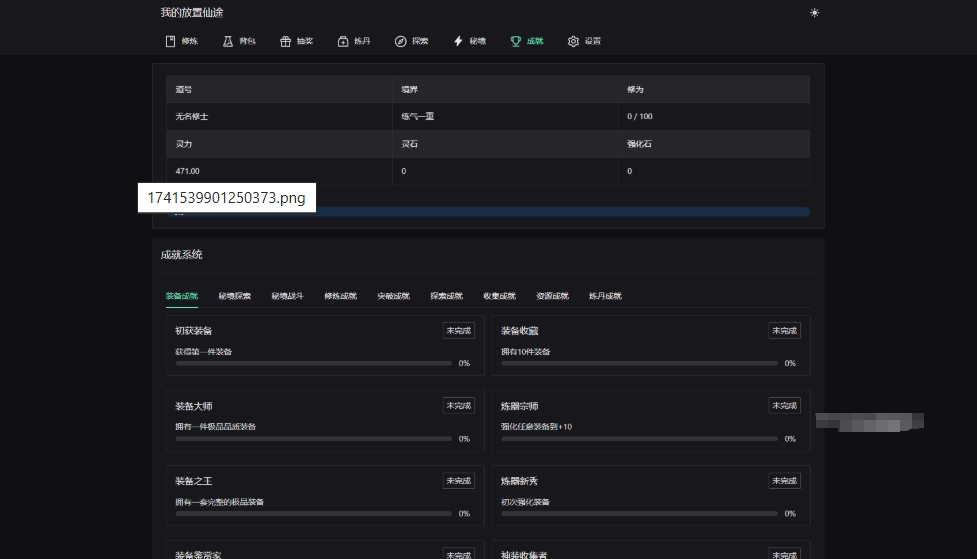
Task: Click the 灵石 label cell
Action: 505,144
